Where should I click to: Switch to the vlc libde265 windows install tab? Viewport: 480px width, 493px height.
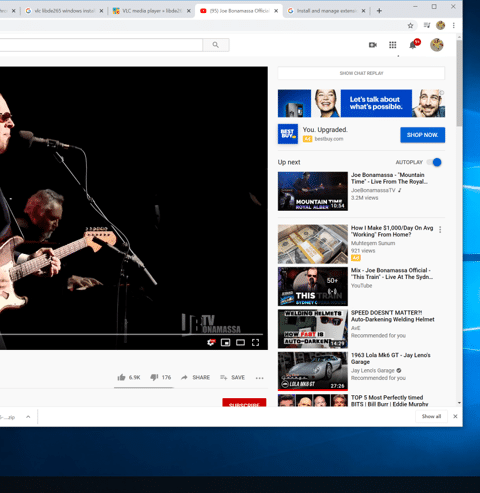click(x=64, y=11)
